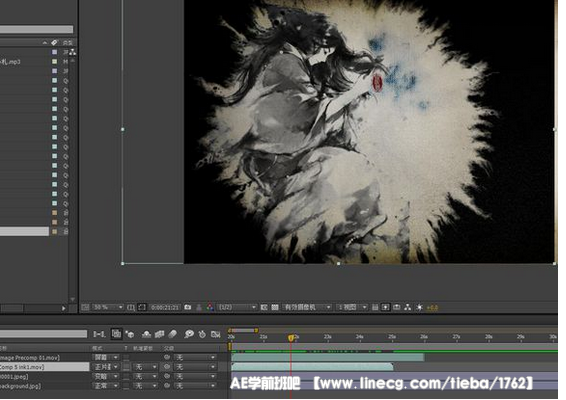The height and width of the screenshot is (400, 566).
Task: Click the reset exposure sun icon
Action: [419, 308]
